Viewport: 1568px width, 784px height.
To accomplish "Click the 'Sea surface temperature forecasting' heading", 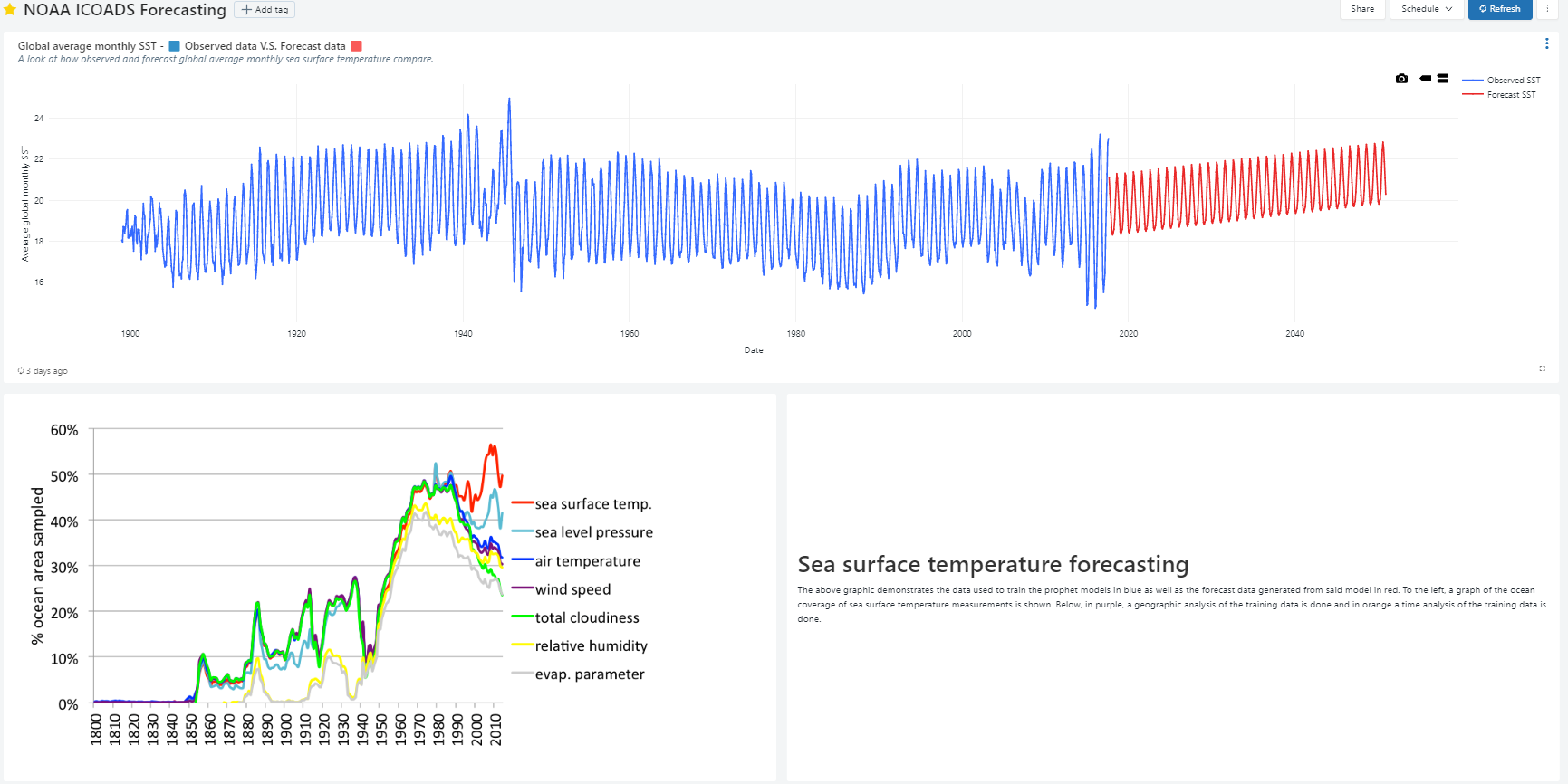I will (x=993, y=565).
